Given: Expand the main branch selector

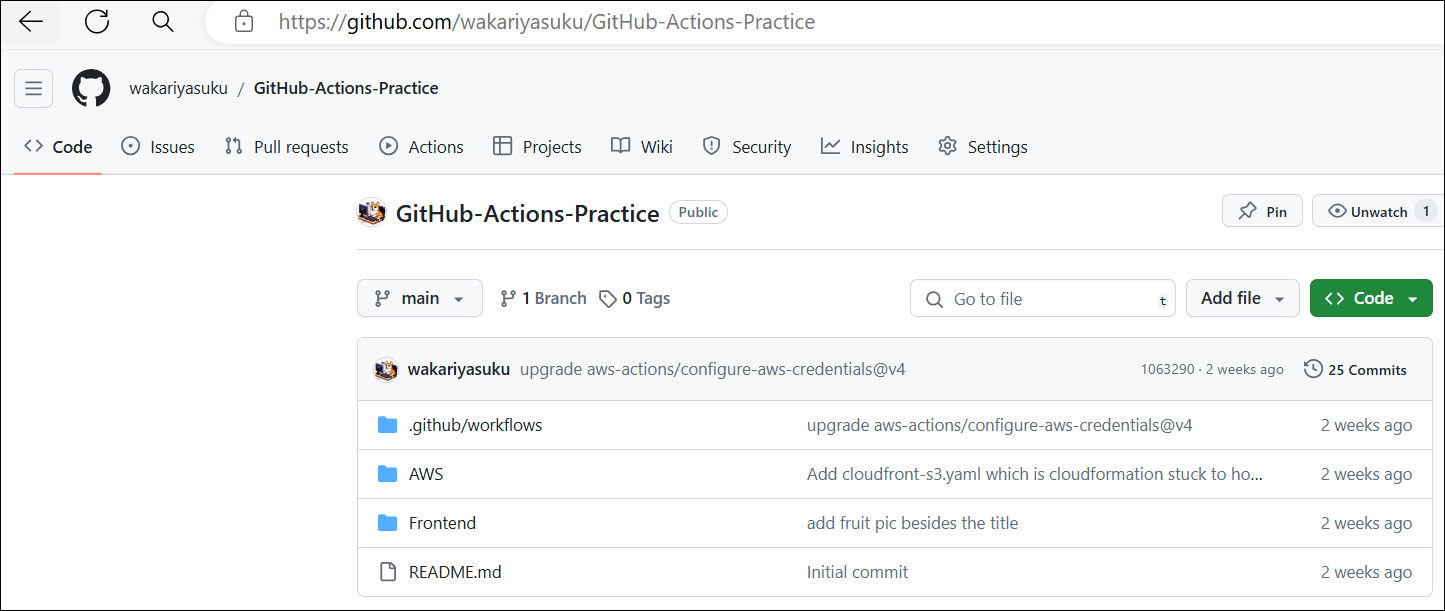Looking at the screenshot, I should (419, 297).
